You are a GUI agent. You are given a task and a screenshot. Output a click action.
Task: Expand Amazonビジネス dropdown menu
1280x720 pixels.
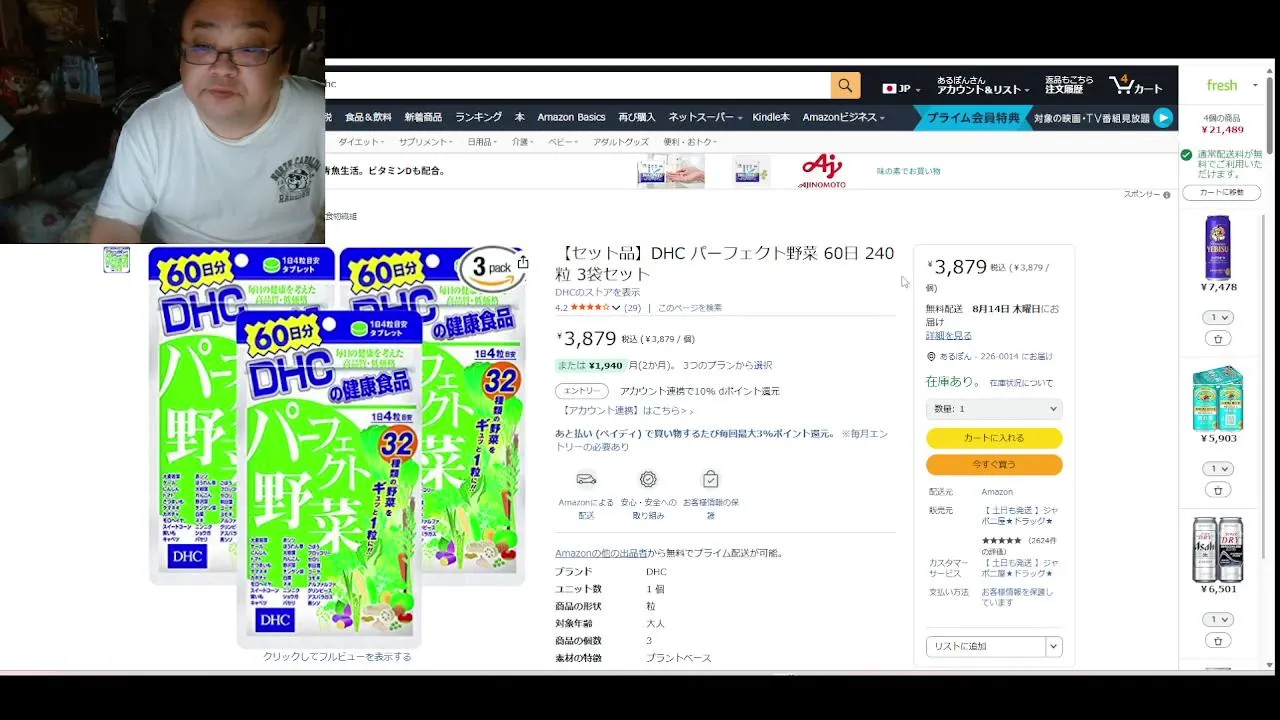(x=843, y=117)
